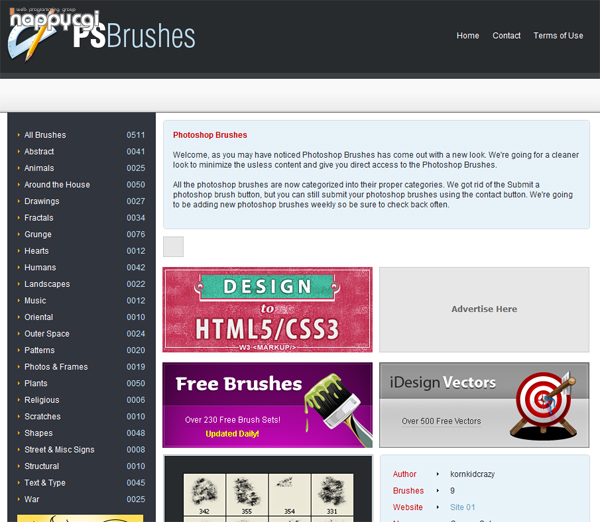The width and height of the screenshot is (600, 522).
Task: Open the Home menu item
Action: 468,36
